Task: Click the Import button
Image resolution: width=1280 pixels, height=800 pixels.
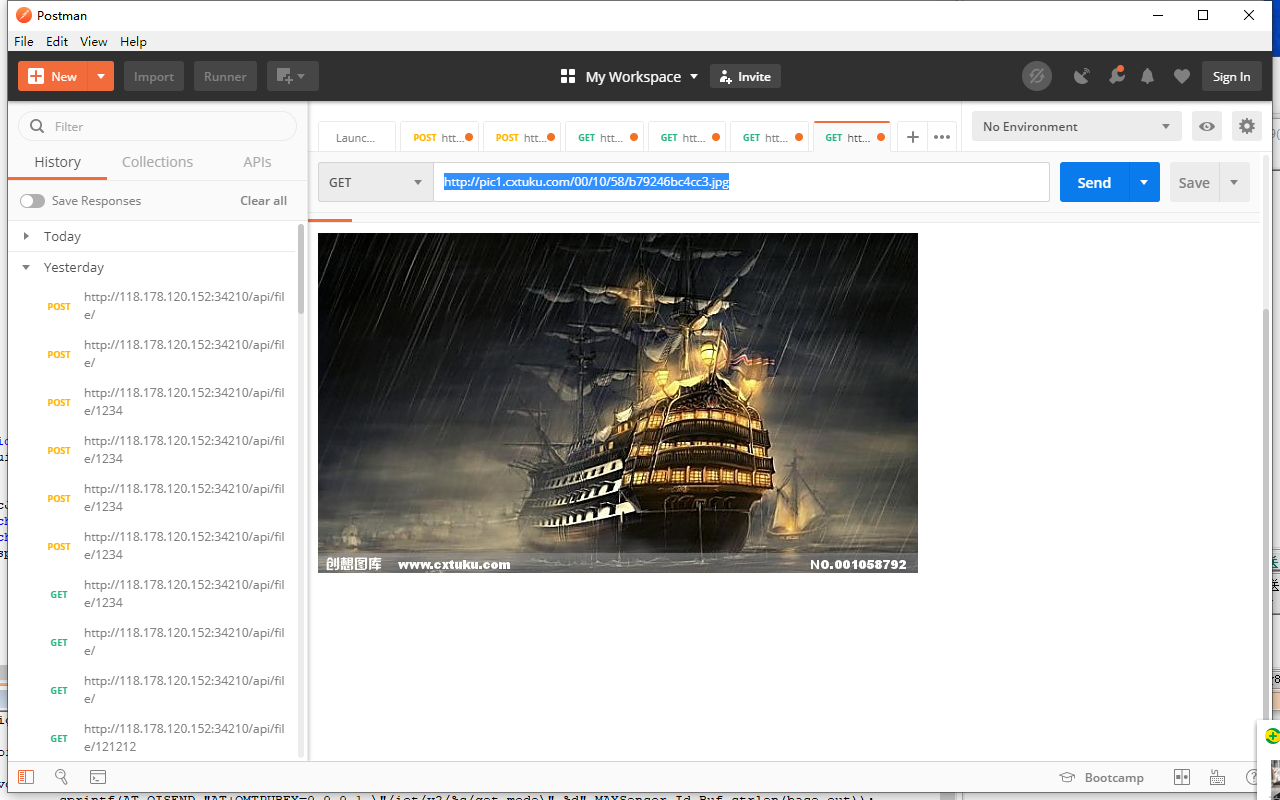Action: (x=154, y=76)
